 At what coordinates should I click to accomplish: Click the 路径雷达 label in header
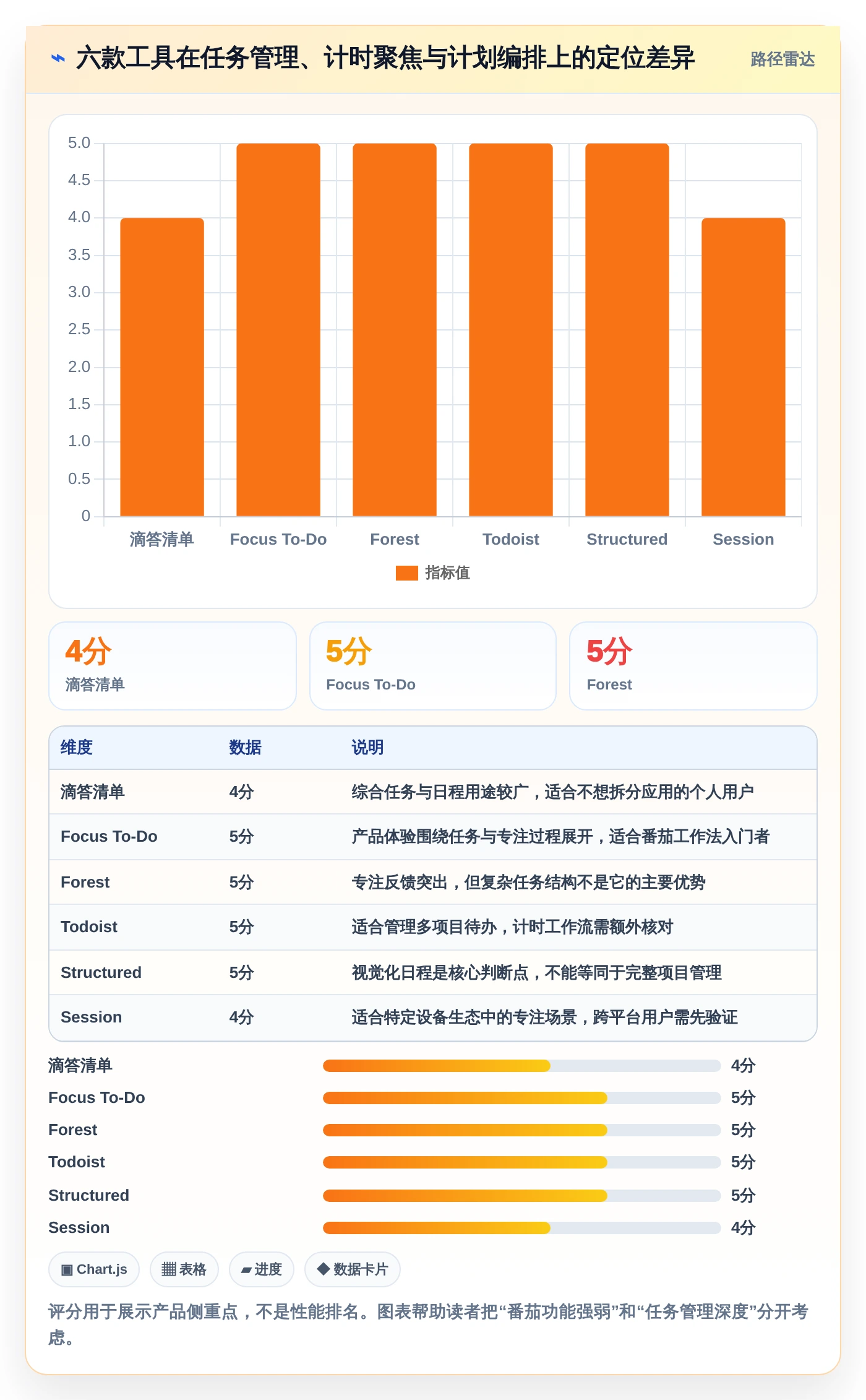782,59
